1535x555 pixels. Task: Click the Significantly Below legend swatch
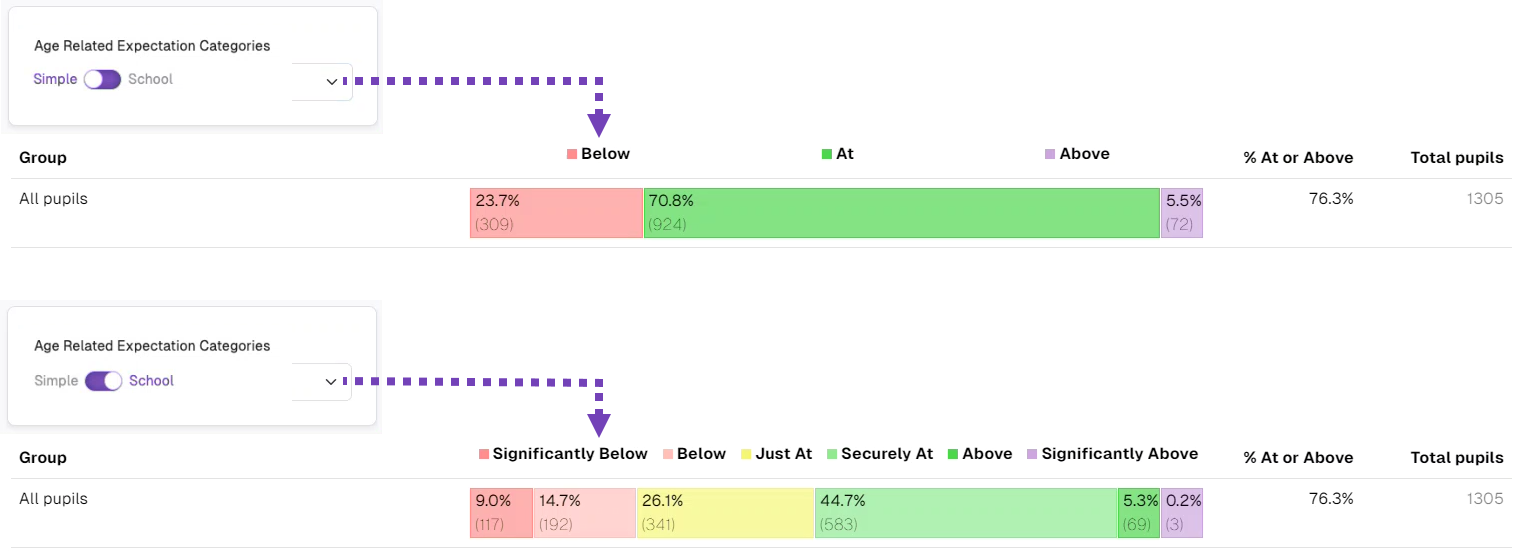pyautogui.click(x=484, y=455)
